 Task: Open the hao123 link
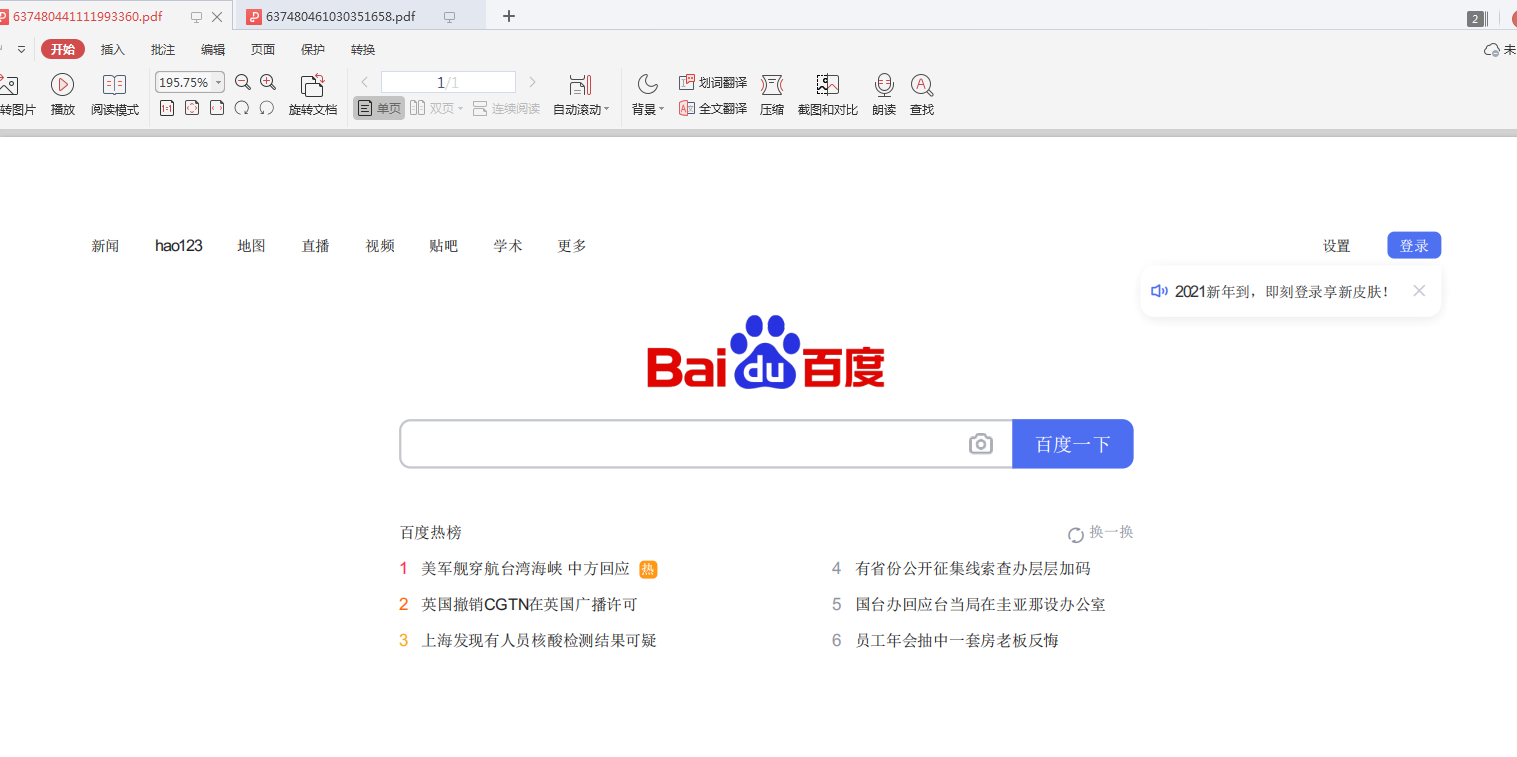[179, 246]
